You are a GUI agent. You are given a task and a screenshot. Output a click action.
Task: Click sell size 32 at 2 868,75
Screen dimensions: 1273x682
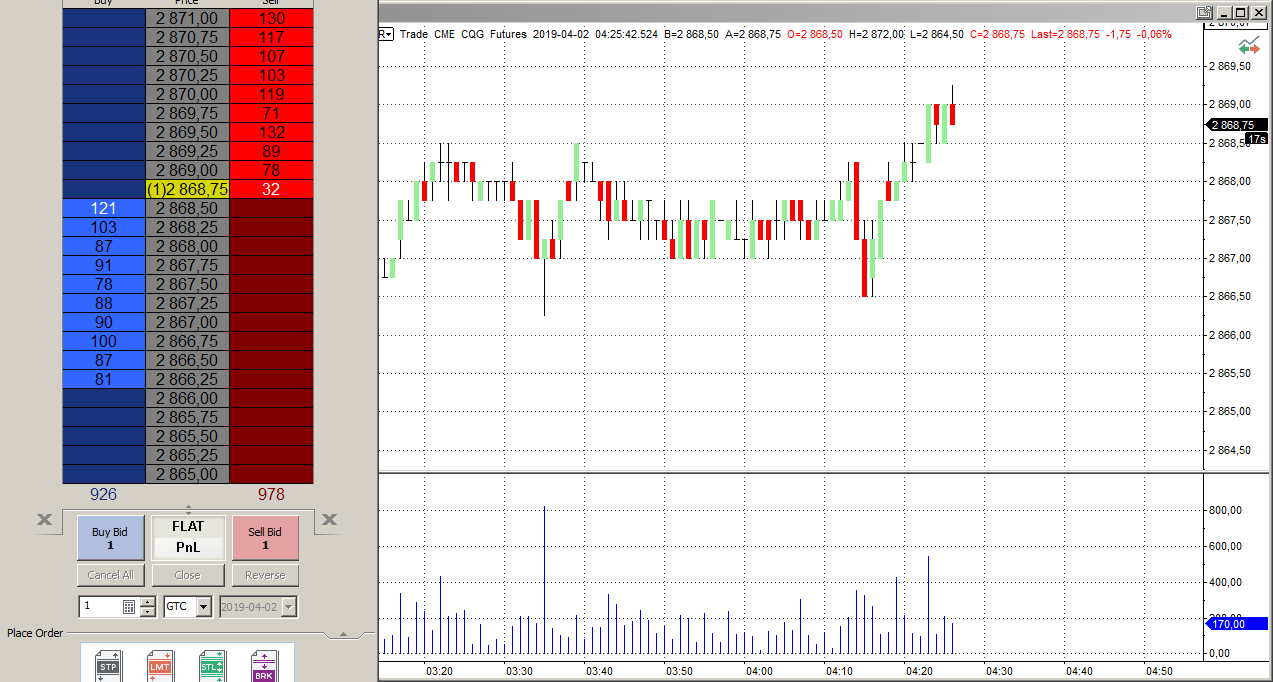coord(271,189)
